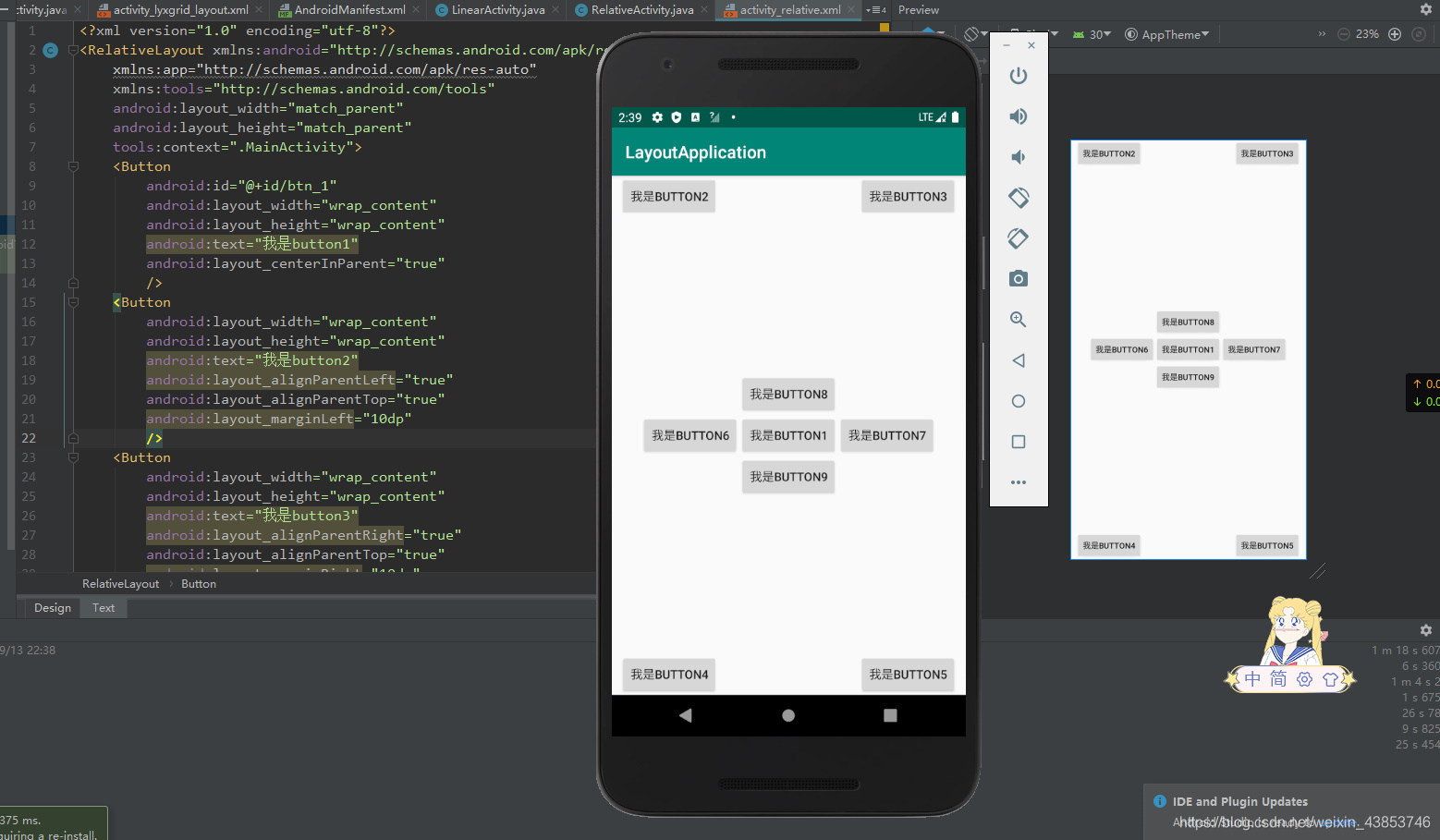Select the activity_relative.xml tab
The image size is (1440, 840).
(790, 10)
